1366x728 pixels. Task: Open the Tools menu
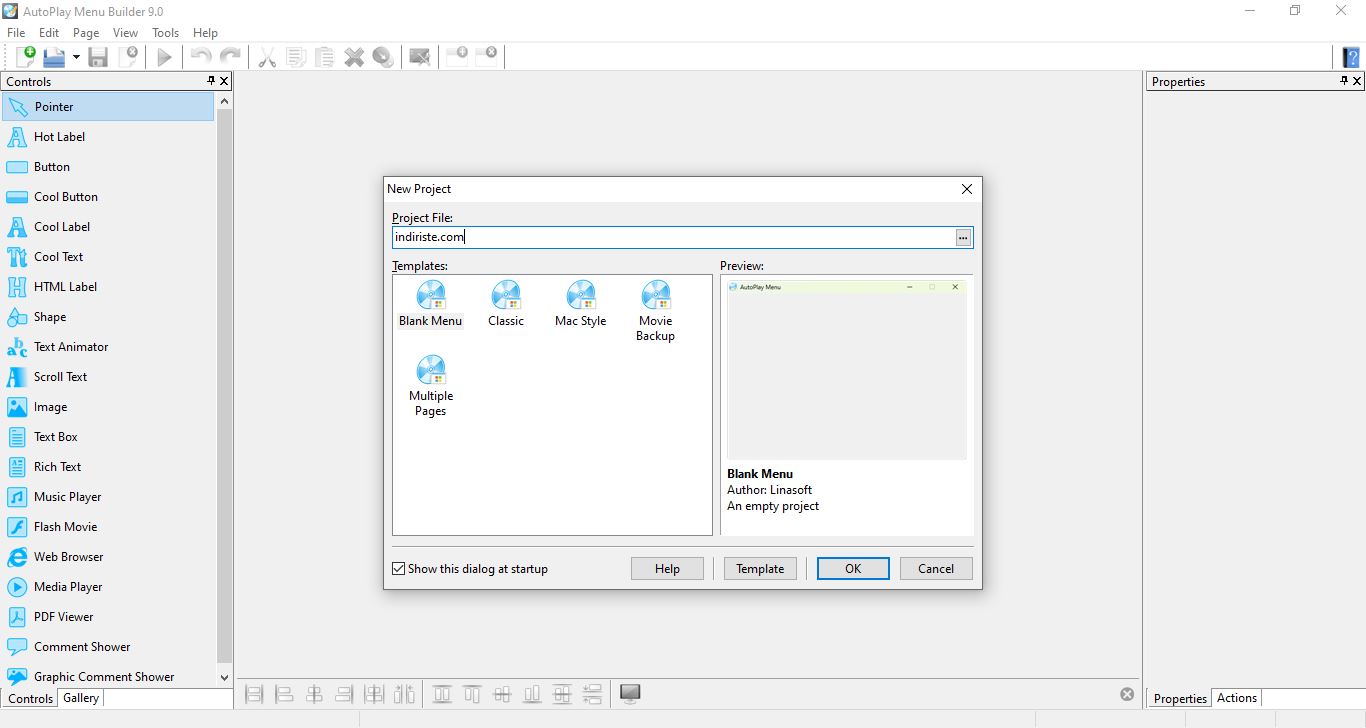click(x=166, y=33)
